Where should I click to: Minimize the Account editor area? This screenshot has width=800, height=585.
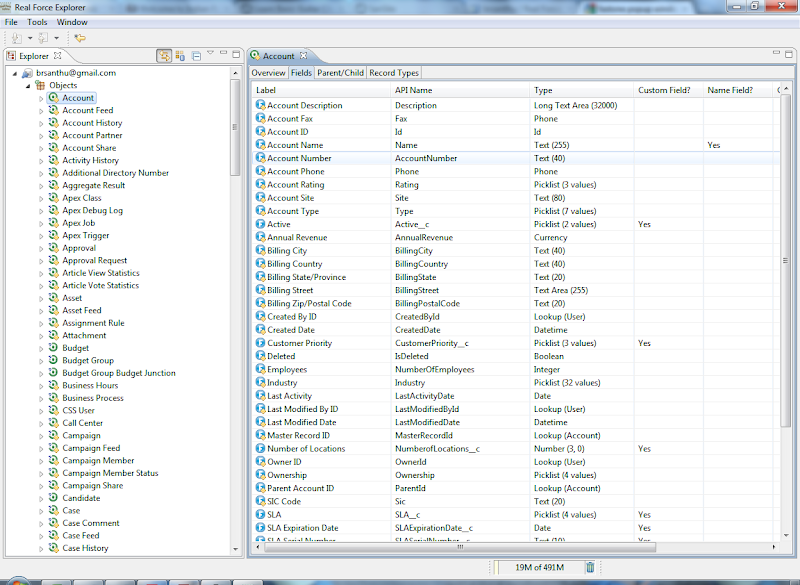[x=776, y=53]
